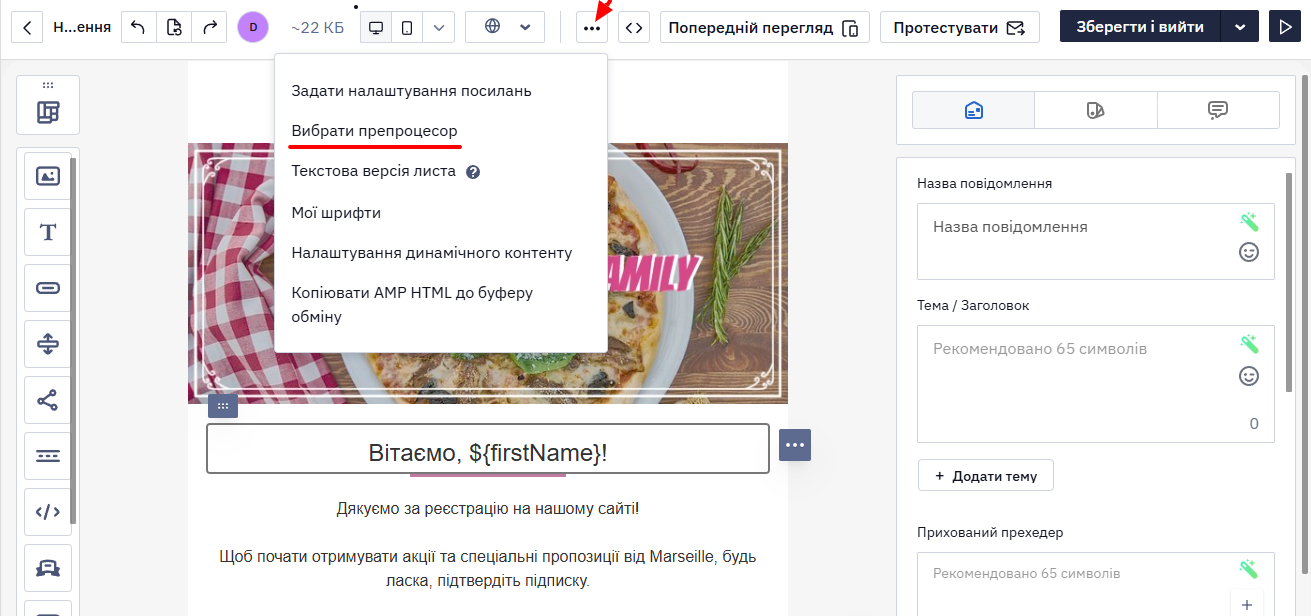Image resolution: width=1311 pixels, height=616 pixels.
Task: Click Протестувати button
Action: [960, 27]
